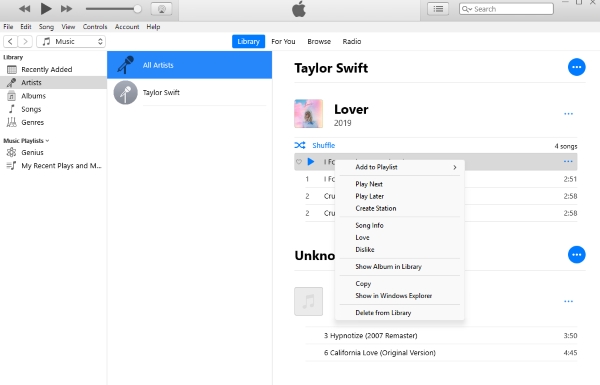The width and height of the screenshot is (600, 385).
Task: Skip forward with the fast-forward button
Action: 67,9
